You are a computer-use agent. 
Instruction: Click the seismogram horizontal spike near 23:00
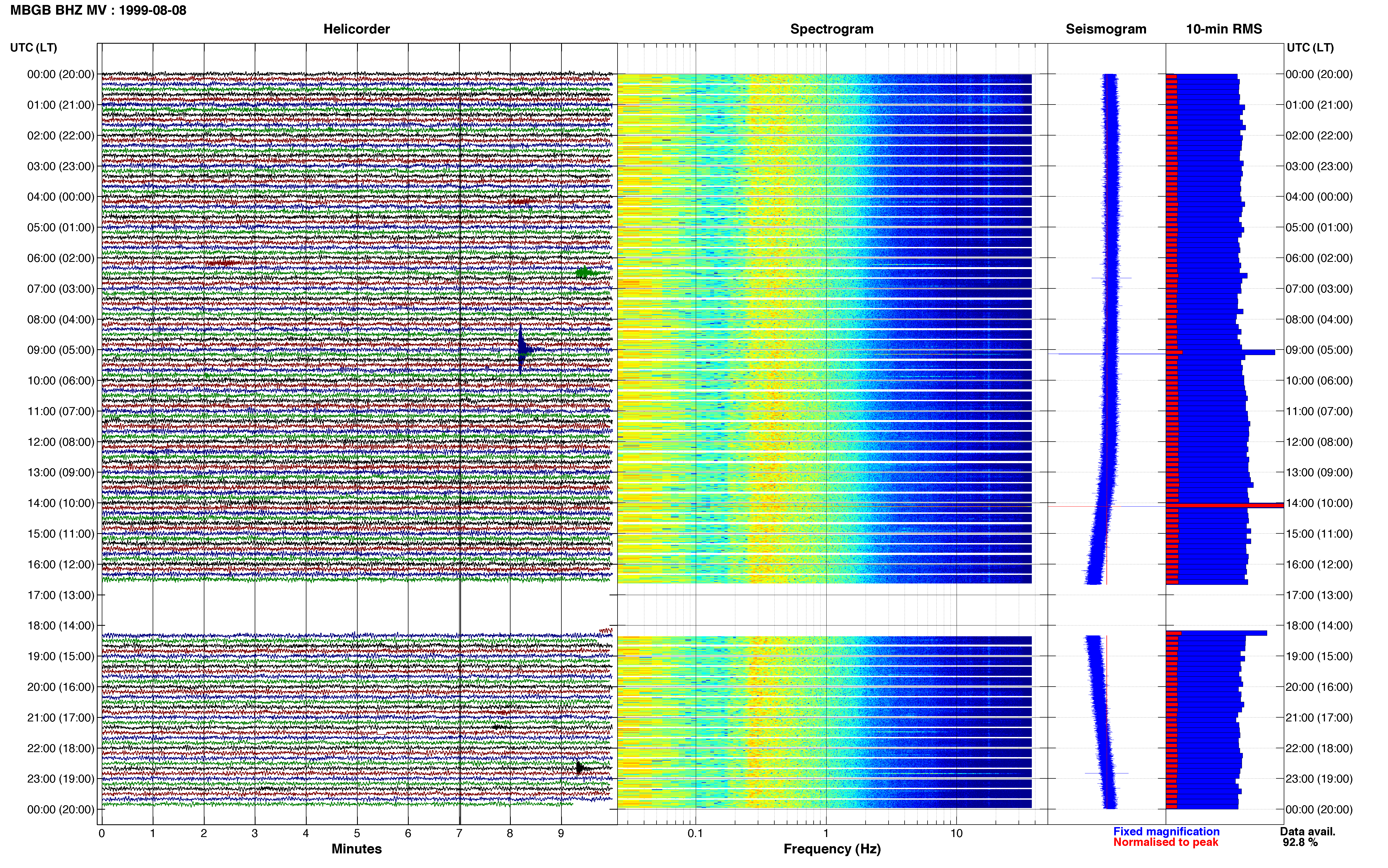coord(1107,773)
